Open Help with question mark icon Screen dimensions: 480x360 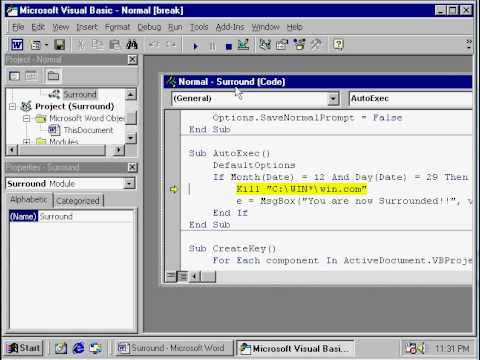click(338, 44)
